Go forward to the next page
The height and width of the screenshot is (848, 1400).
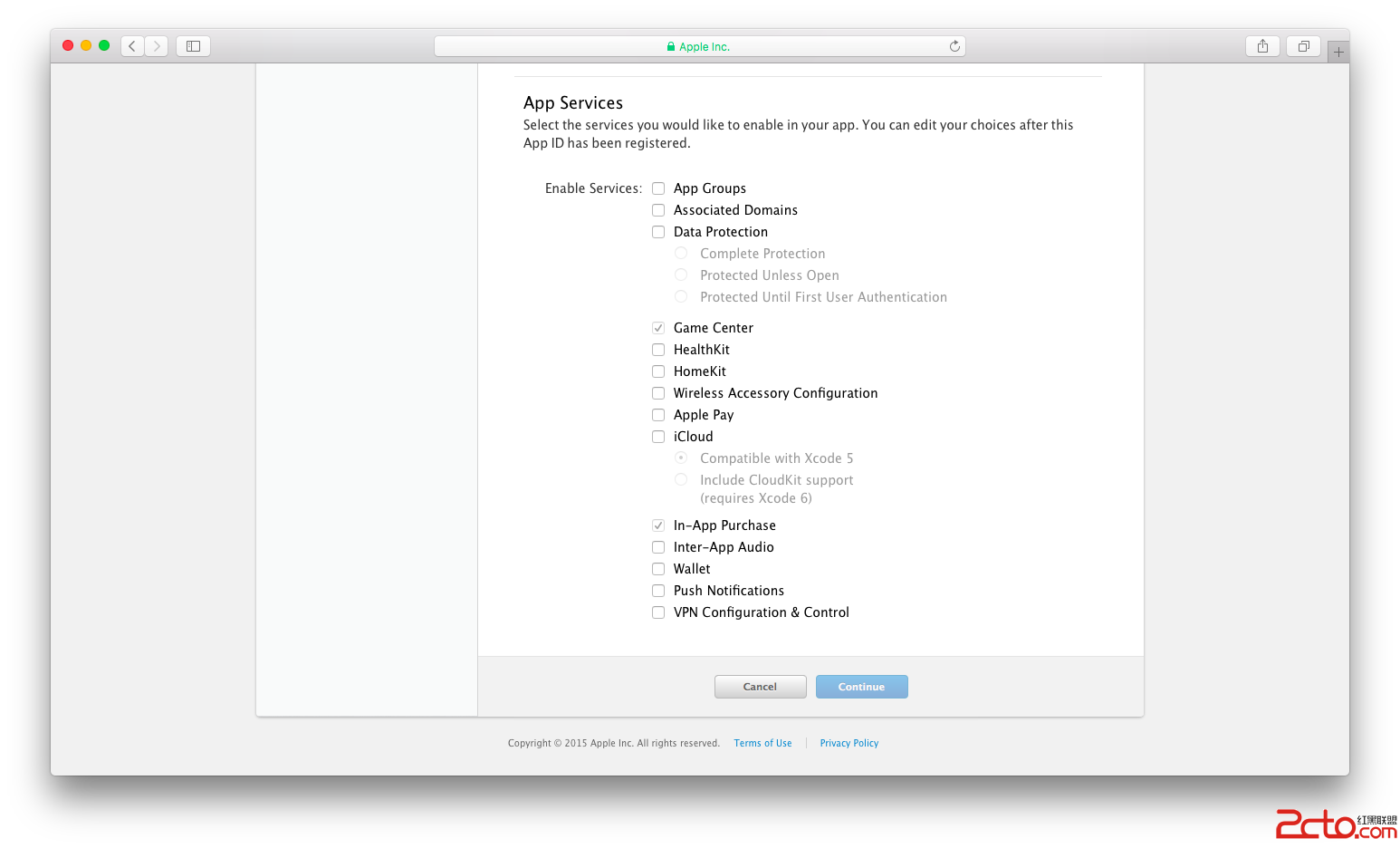[x=157, y=46]
